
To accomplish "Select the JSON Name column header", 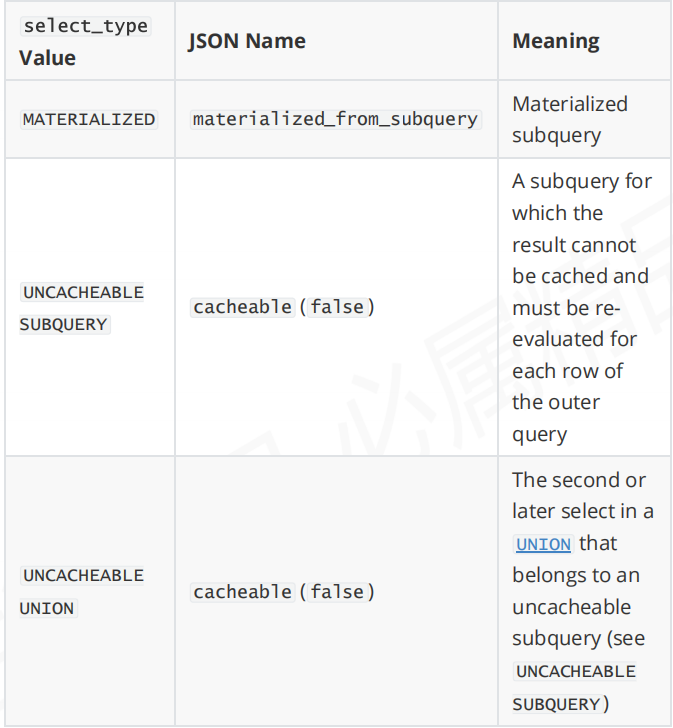I will click(x=247, y=41).
